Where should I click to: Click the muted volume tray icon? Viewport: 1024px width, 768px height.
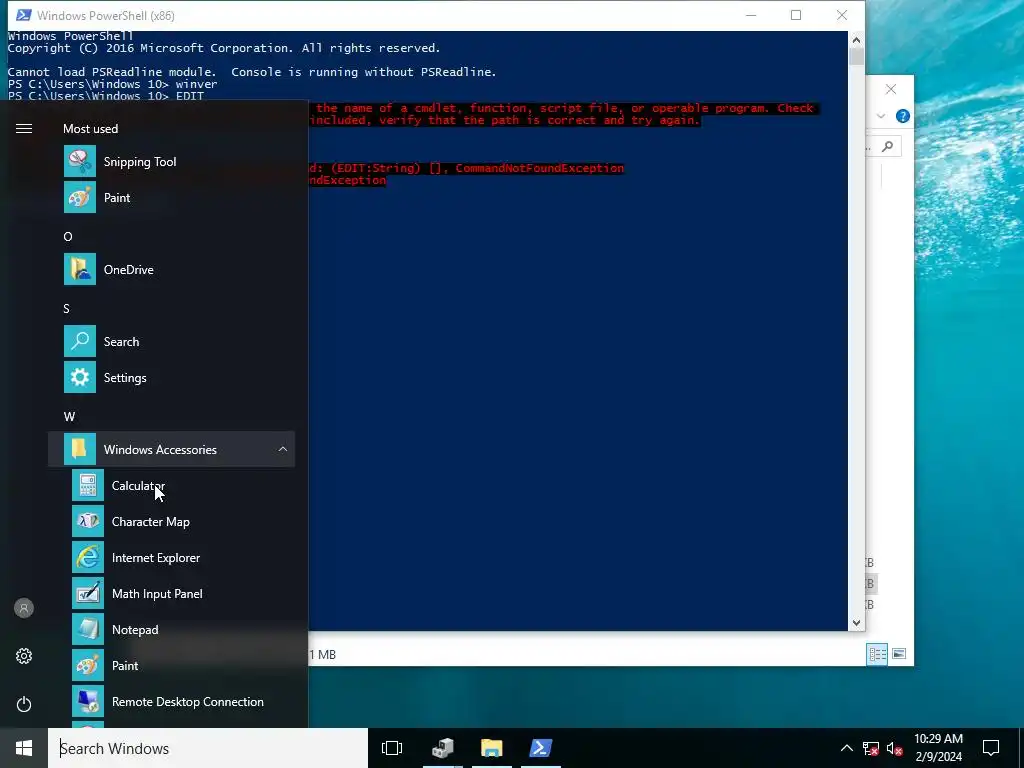coord(895,748)
